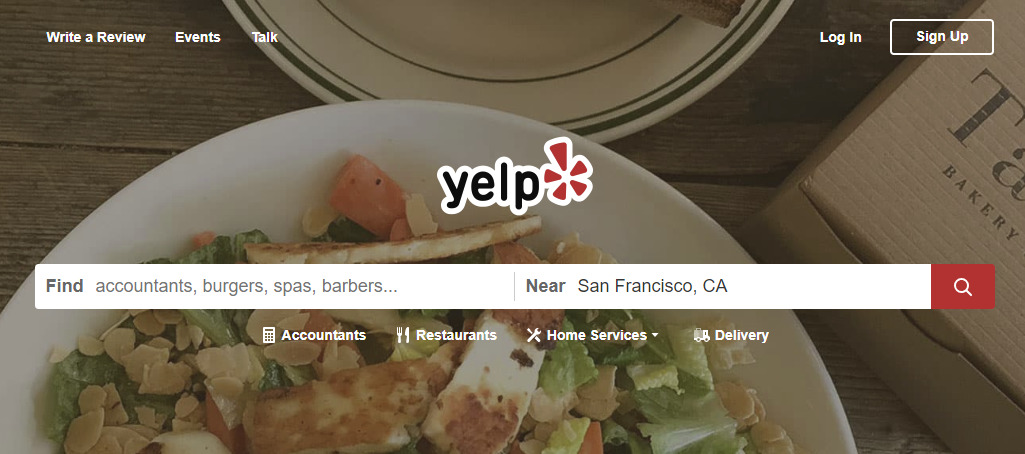Click the bold Near label

(x=546, y=286)
